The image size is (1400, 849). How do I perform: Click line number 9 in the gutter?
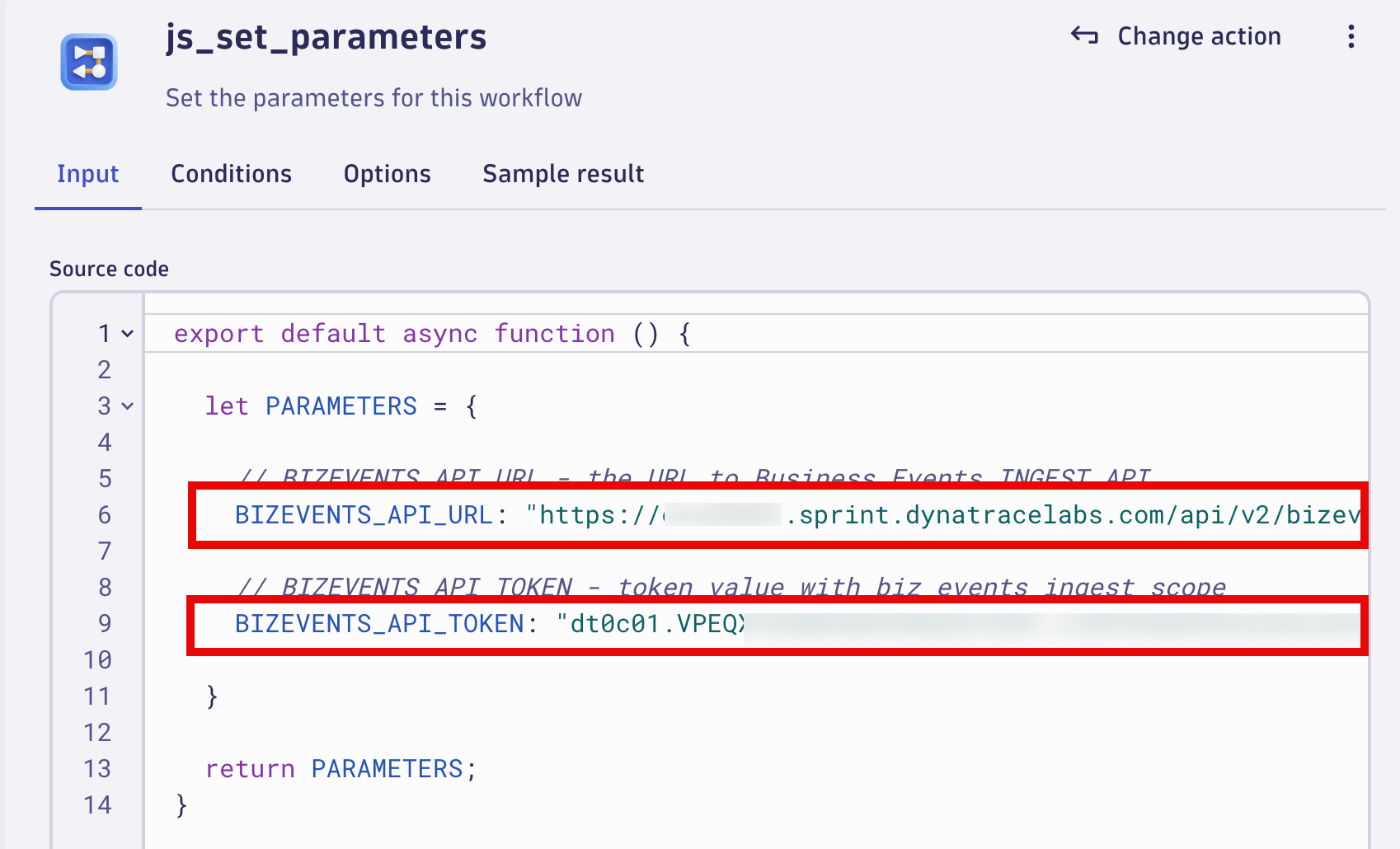point(105,624)
